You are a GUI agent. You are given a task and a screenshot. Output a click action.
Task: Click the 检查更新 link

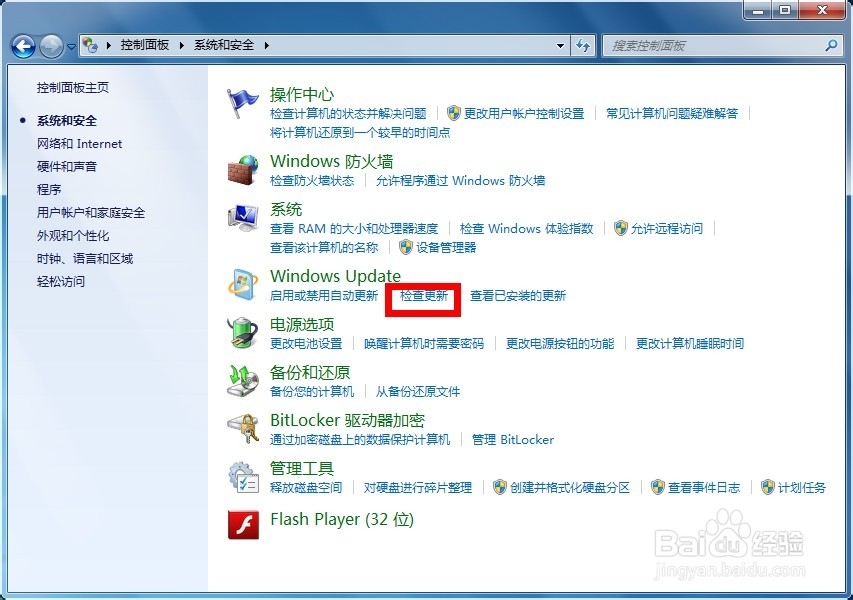423,296
